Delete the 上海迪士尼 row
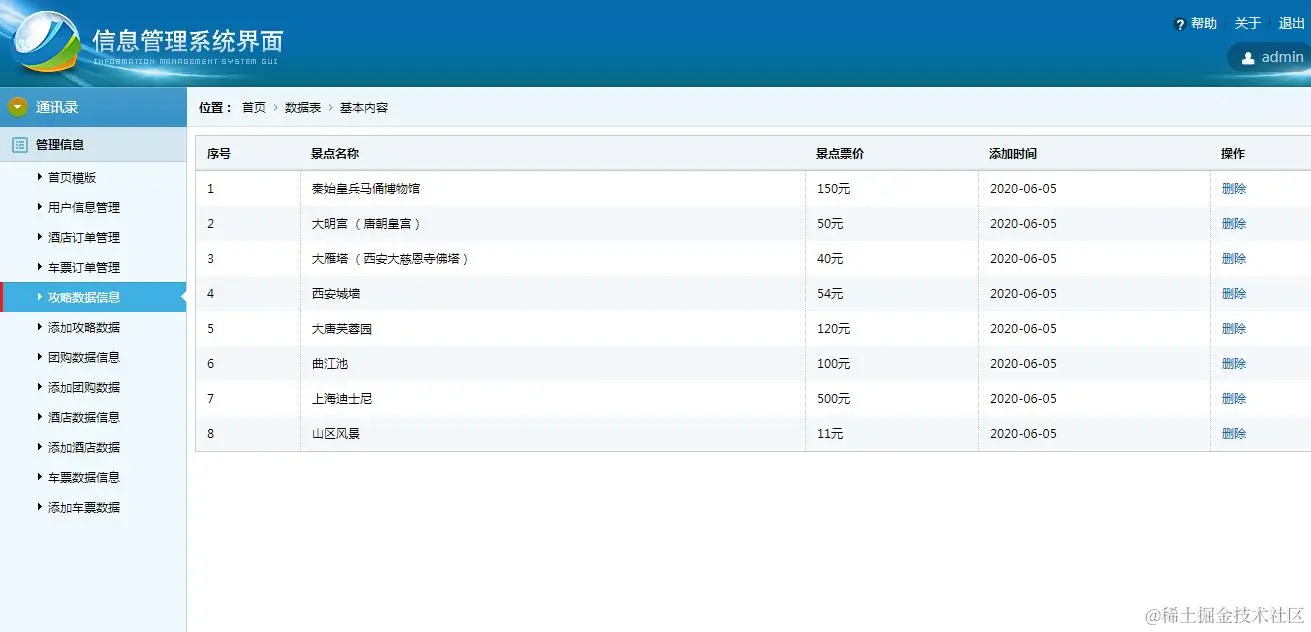 1234,398
